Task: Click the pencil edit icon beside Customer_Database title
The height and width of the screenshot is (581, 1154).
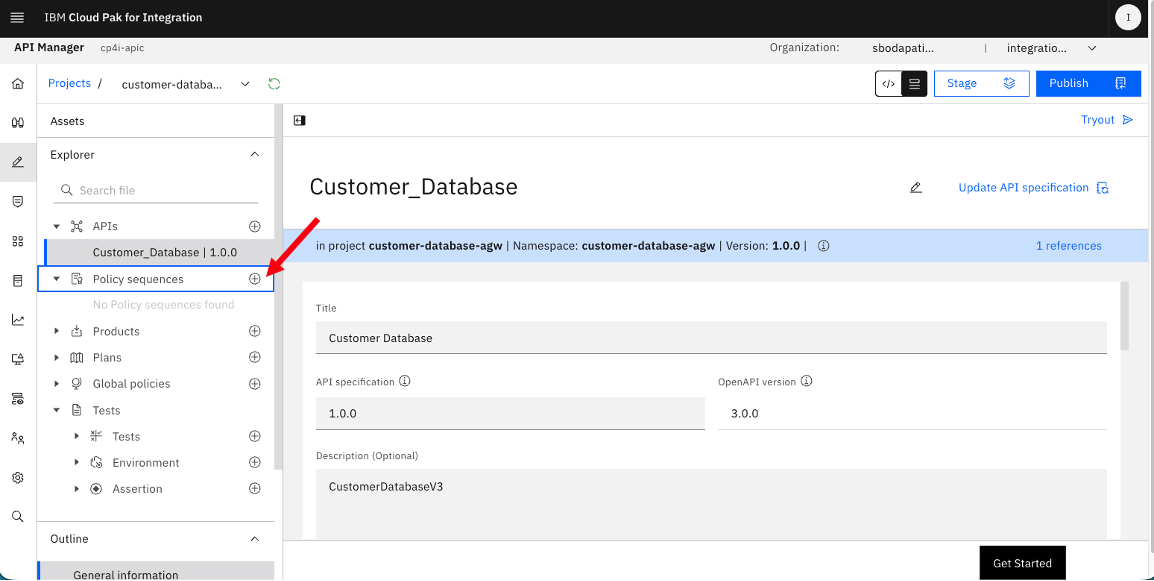Action: tap(916, 188)
